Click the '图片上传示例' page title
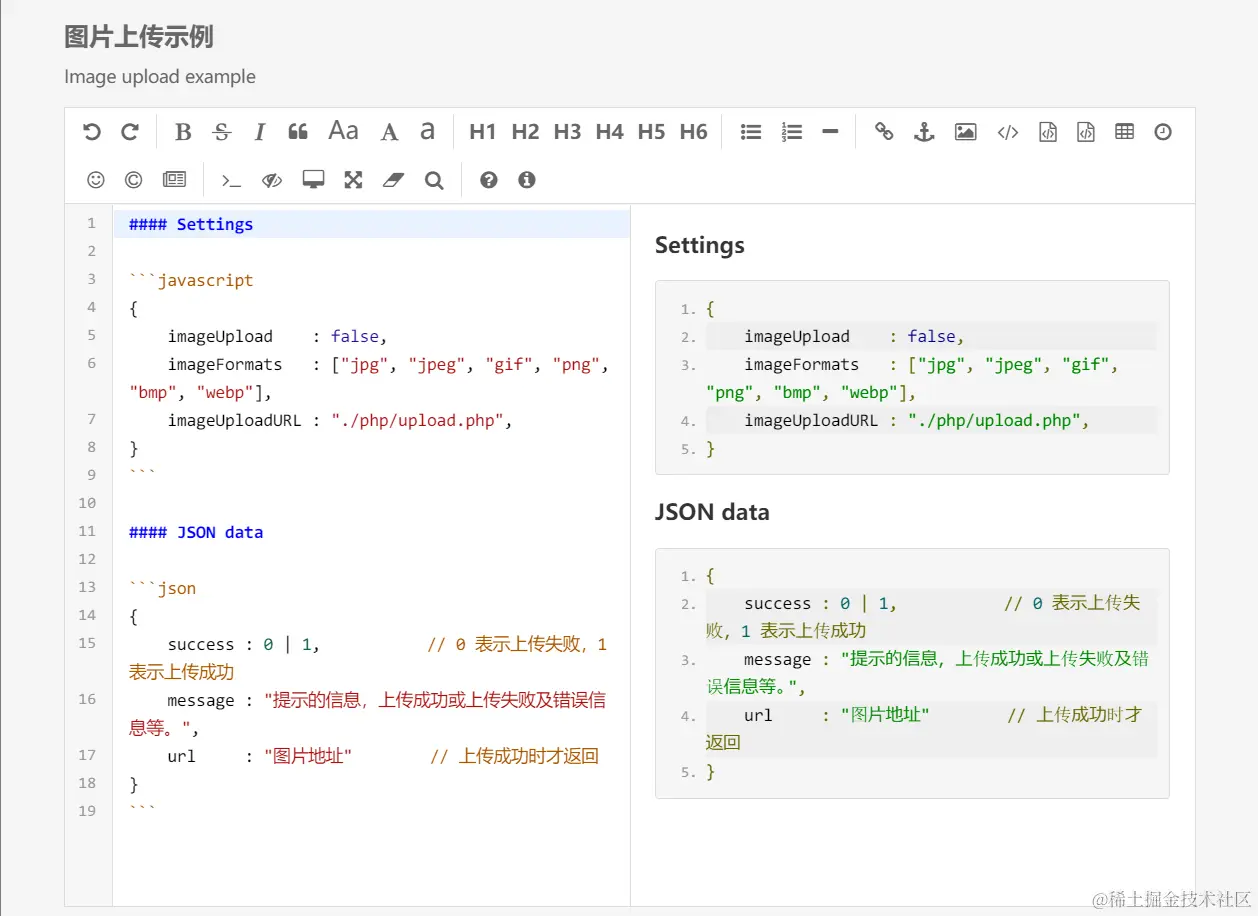The height and width of the screenshot is (916, 1258). point(139,37)
